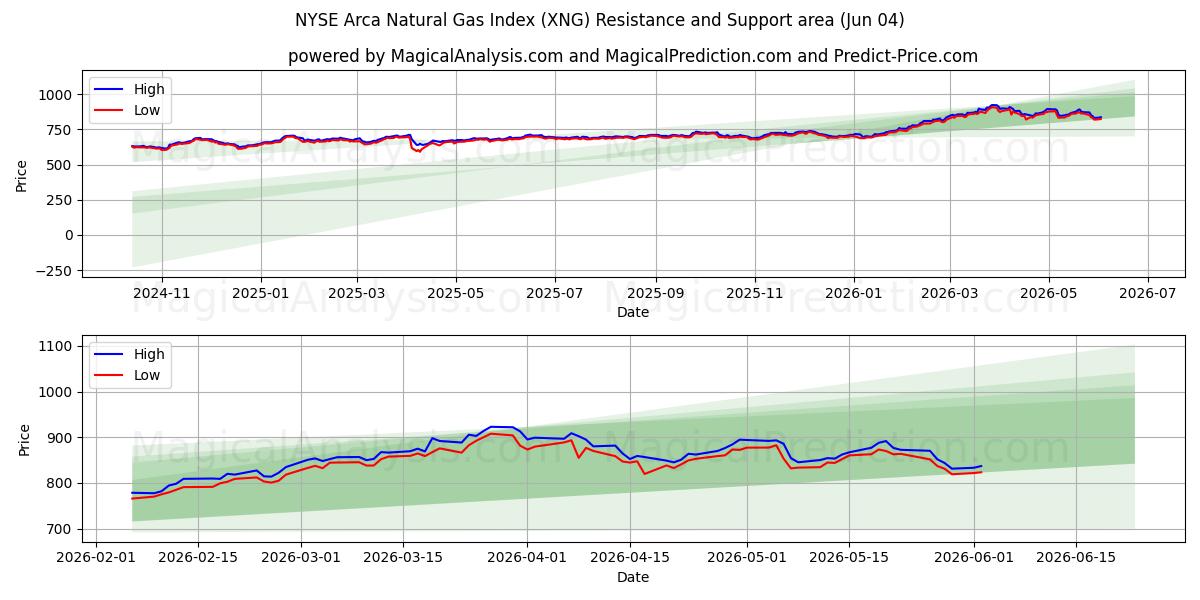This screenshot has width=1200, height=600.
Task: Click the '2026-02-01' tick label
Action: (x=96, y=558)
